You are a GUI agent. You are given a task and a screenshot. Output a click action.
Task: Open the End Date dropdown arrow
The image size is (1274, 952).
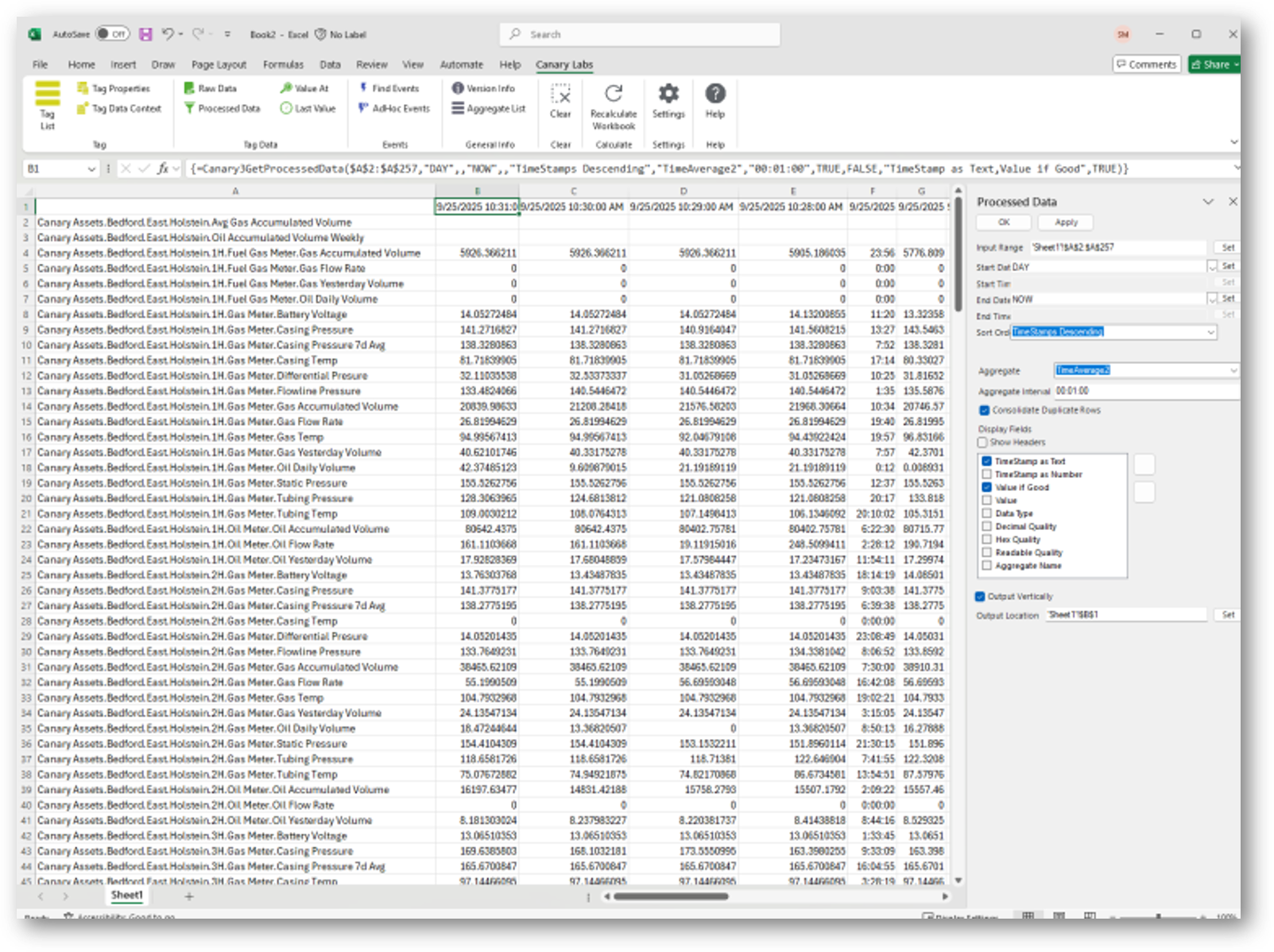click(x=1212, y=300)
